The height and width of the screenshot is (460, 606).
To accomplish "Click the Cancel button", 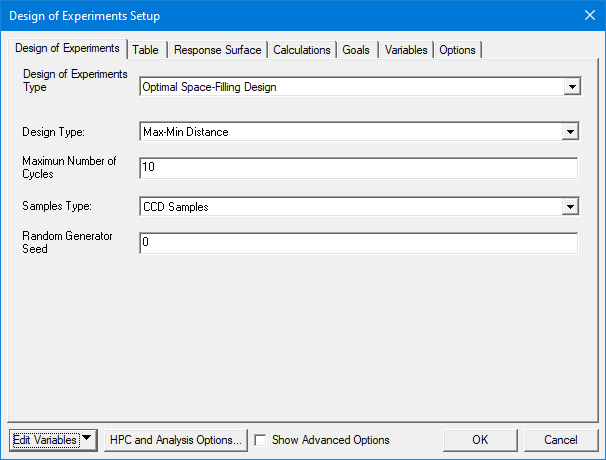I will pyautogui.click(x=561, y=440).
